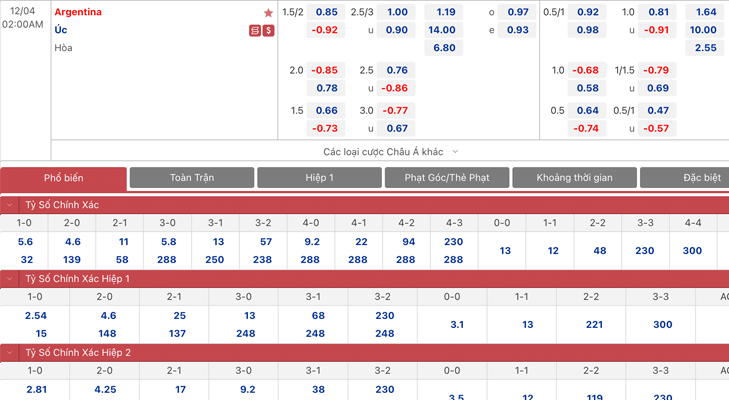The width and height of the screenshot is (729, 400).
Task: Switch to the 'Toàn Trận' tab
Action: pos(192,178)
